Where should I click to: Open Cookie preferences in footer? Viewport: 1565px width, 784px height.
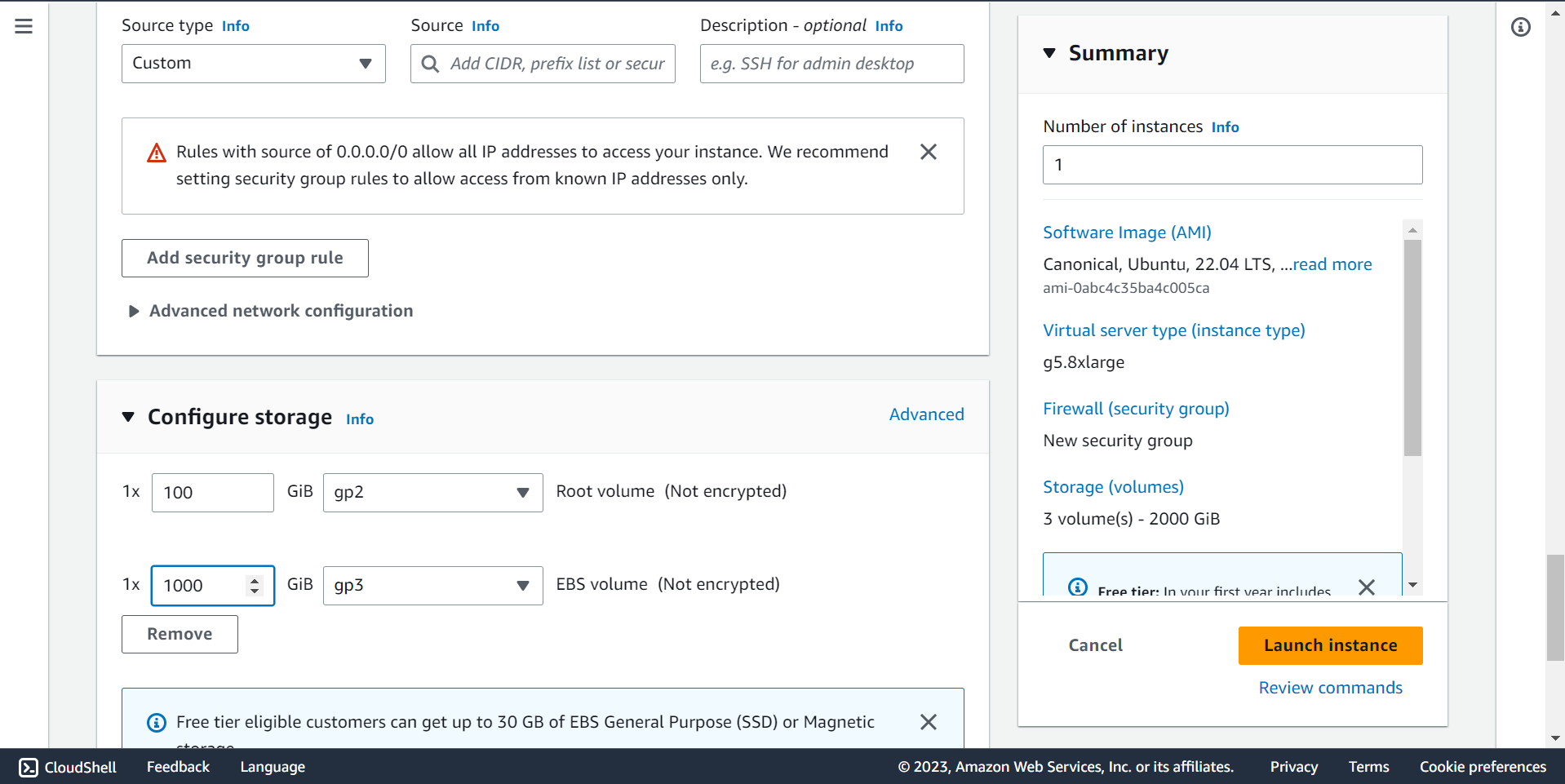click(x=1483, y=767)
